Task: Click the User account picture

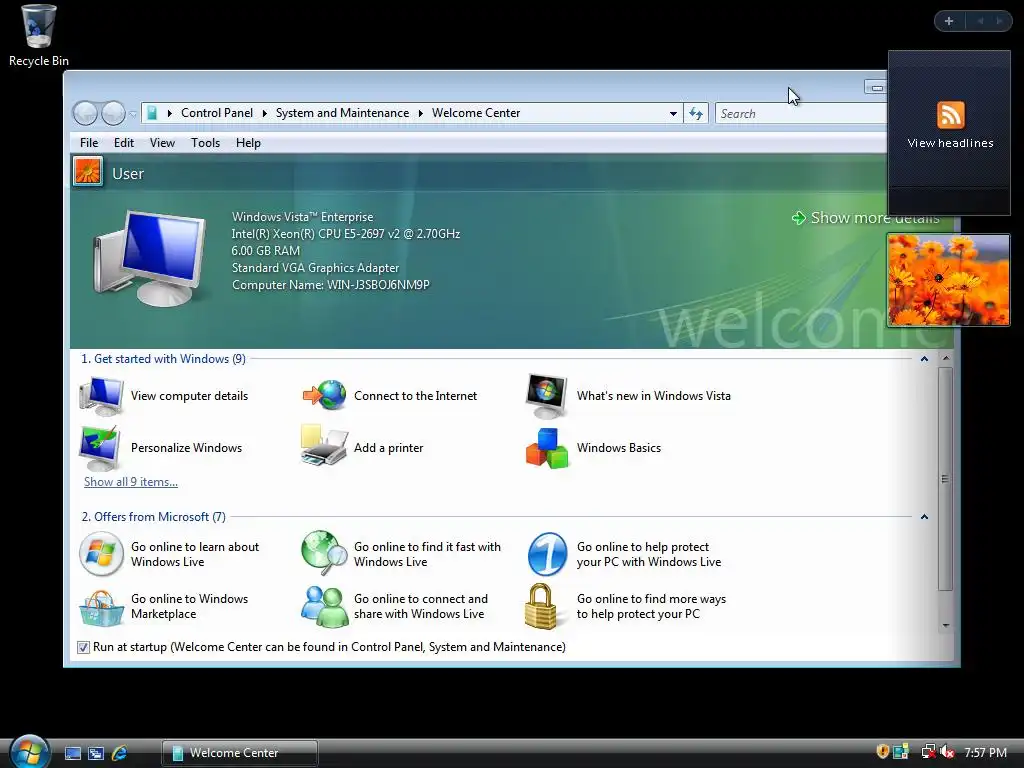Action: 88,172
